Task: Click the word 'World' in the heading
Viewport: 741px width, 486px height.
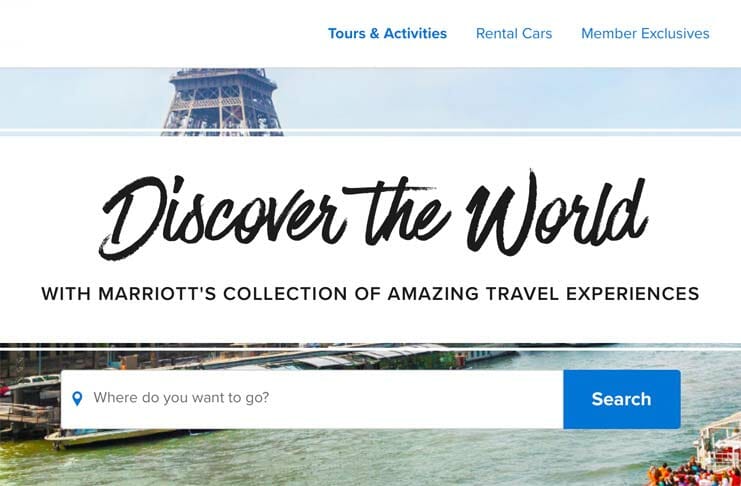Action: tap(557, 213)
